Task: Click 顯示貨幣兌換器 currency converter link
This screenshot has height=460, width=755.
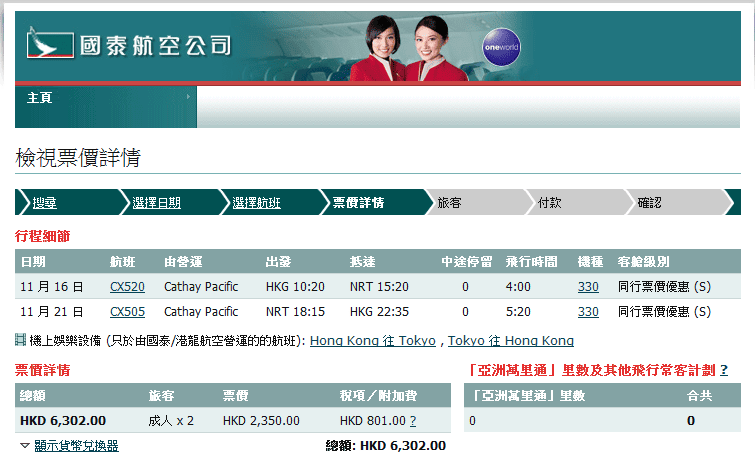Action: (x=76, y=446)
